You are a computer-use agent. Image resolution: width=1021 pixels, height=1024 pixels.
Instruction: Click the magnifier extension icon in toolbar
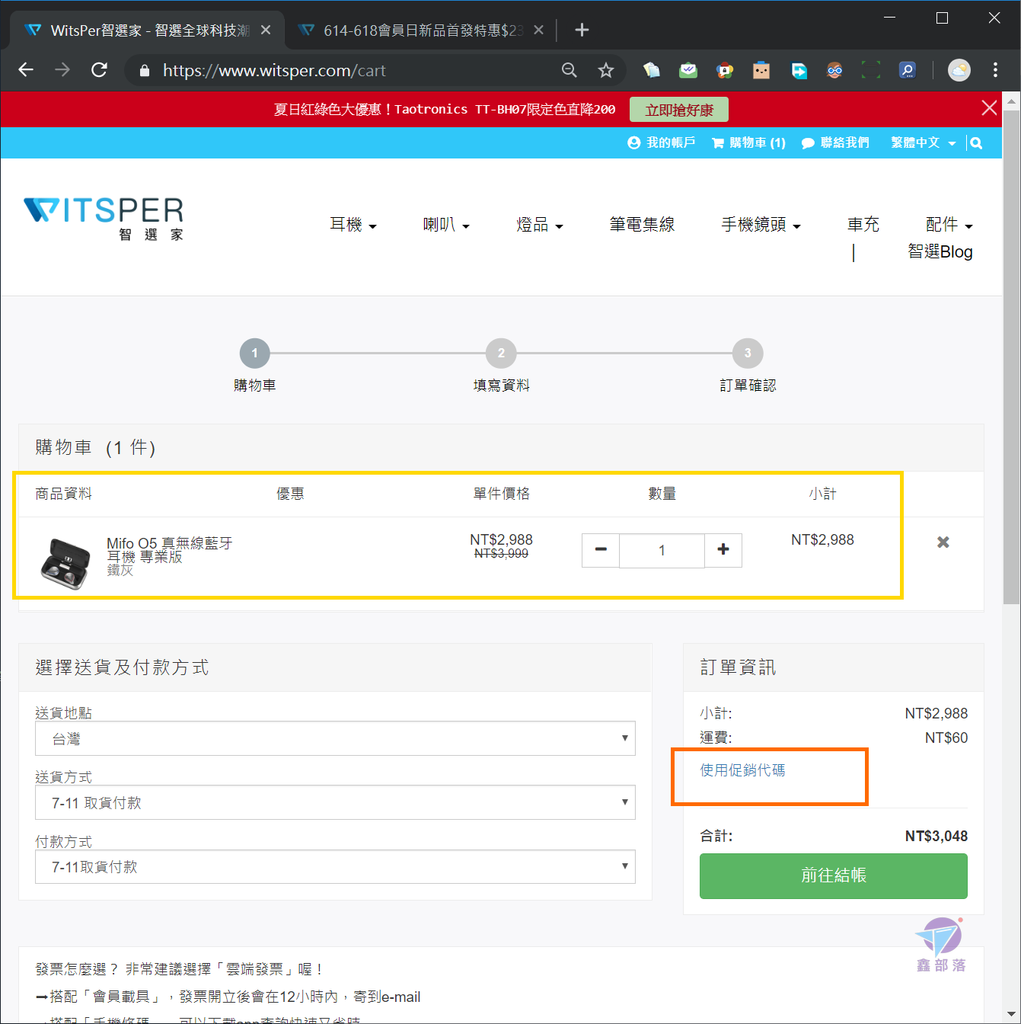907,70
